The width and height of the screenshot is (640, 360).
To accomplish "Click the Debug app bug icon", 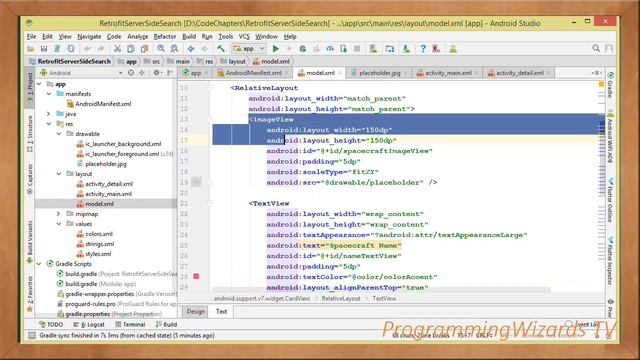I will [x=302, y=49].
